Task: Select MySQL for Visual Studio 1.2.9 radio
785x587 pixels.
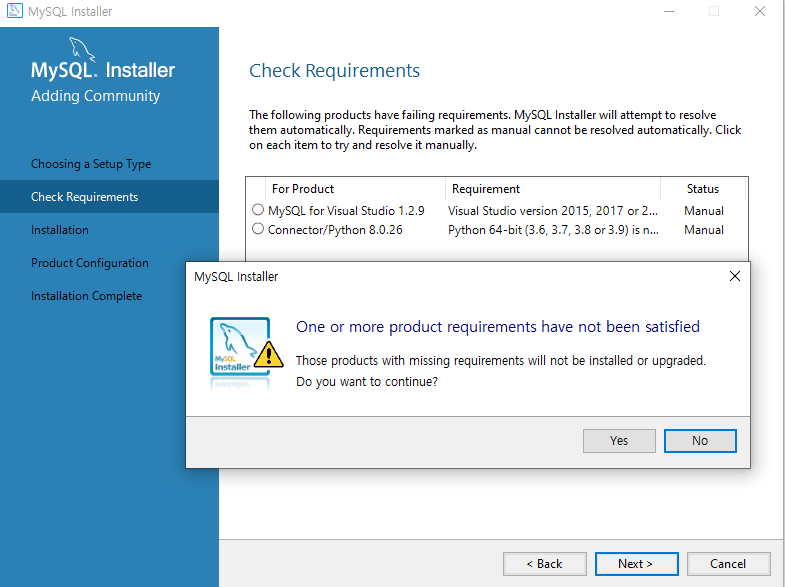Action: click(x=258, y=210)
